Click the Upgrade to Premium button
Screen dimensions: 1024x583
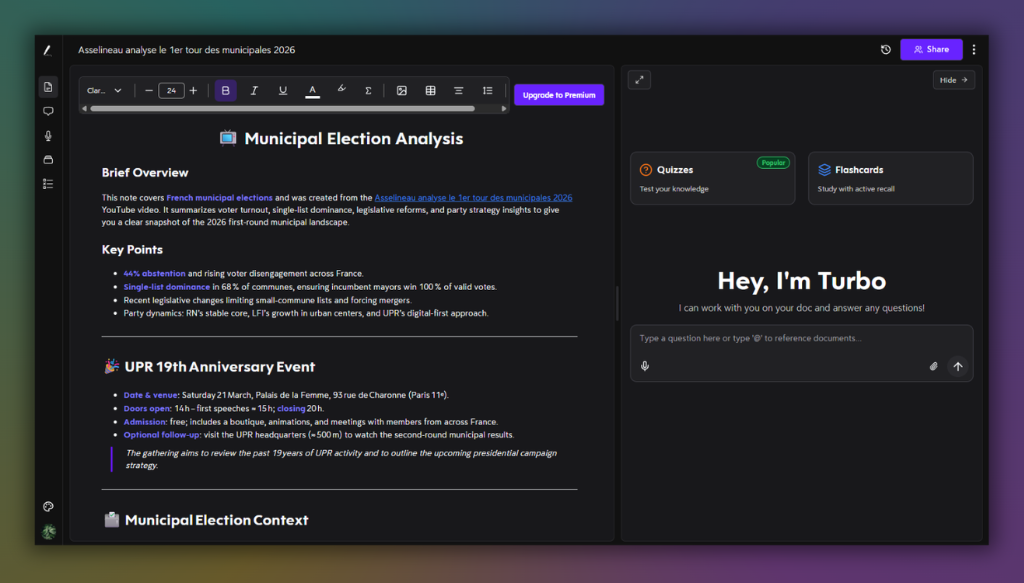[x=558, y=94]
